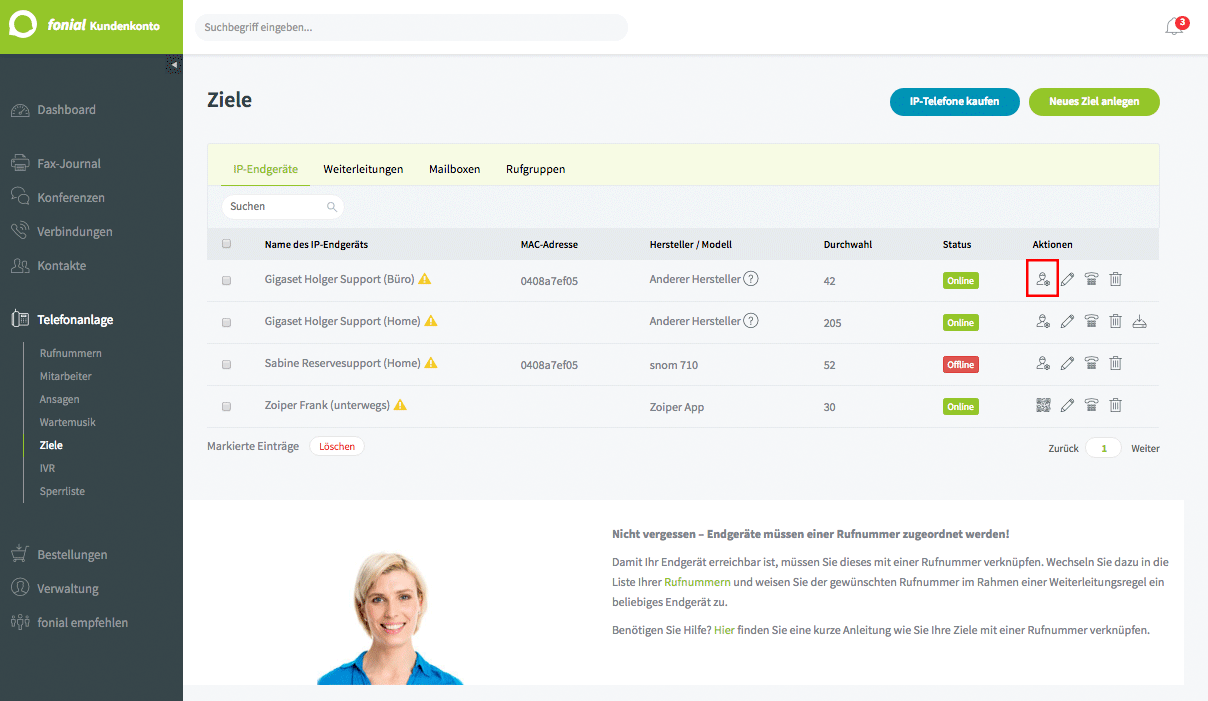The width and height of the screenshot is (1208, 701).
Task: Open Verbindungen in the sidebar
Action: 75,231
